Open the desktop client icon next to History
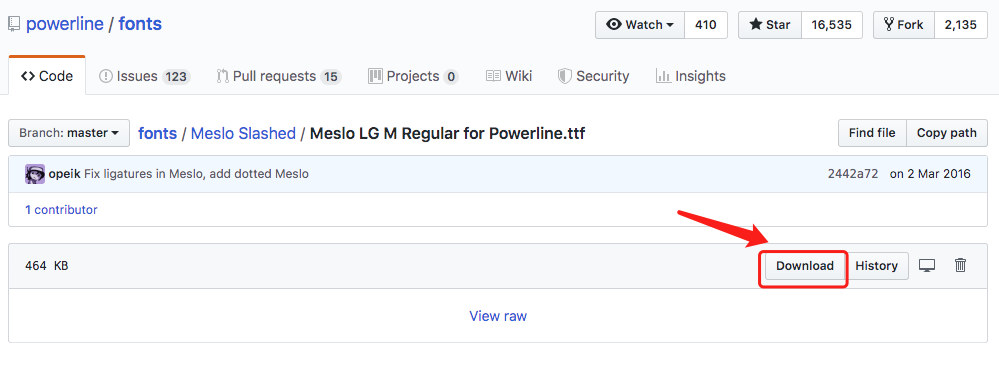The height and width of the screenshot is (366, 999). click(927, 266)
